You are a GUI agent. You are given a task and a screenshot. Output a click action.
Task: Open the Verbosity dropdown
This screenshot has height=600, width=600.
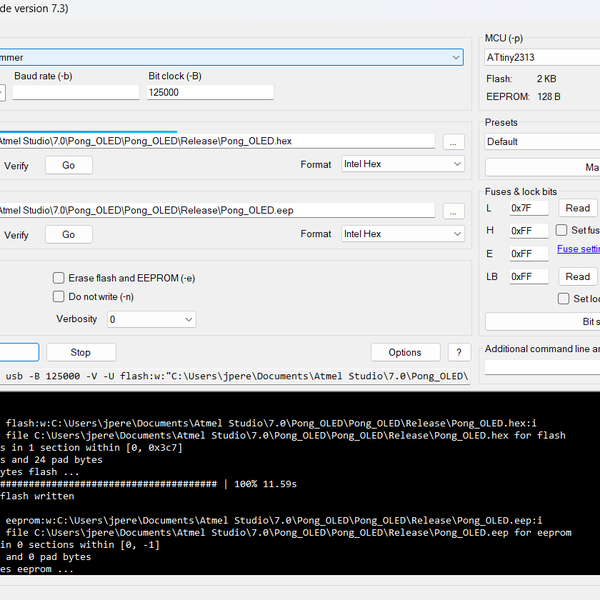pyautogui.click(x=152, y=319)
